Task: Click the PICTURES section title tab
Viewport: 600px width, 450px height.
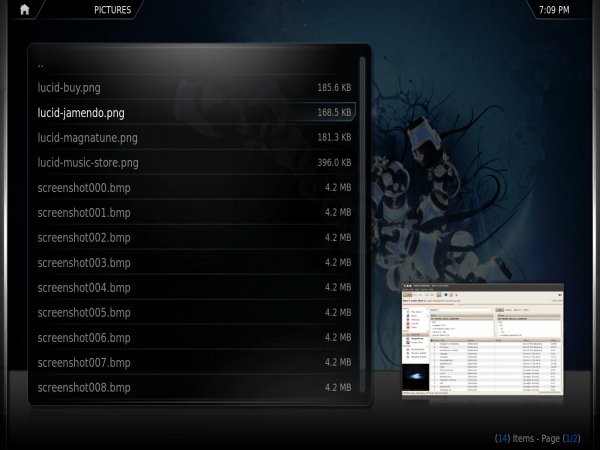Action: (x=111, y=10)
